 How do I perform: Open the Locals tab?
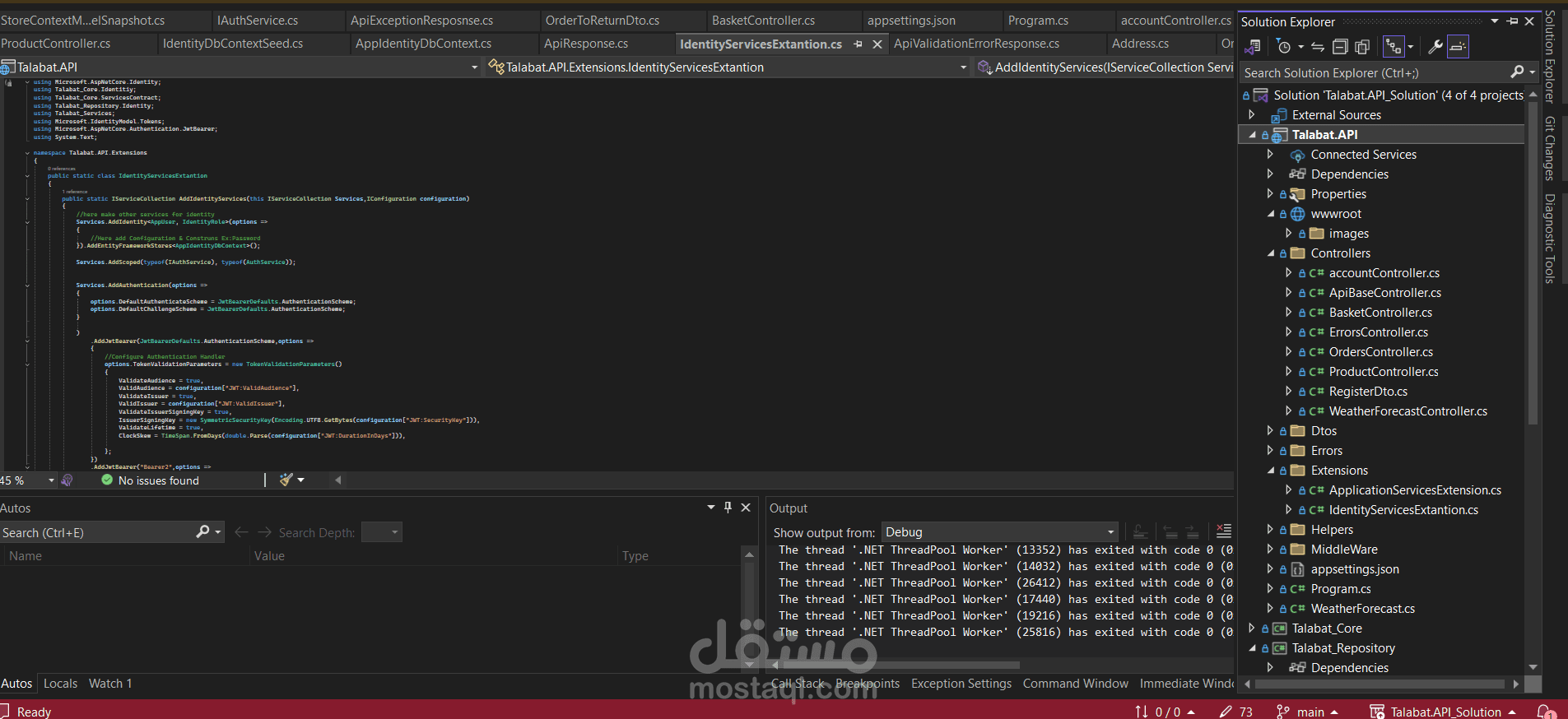click(60, 684)
